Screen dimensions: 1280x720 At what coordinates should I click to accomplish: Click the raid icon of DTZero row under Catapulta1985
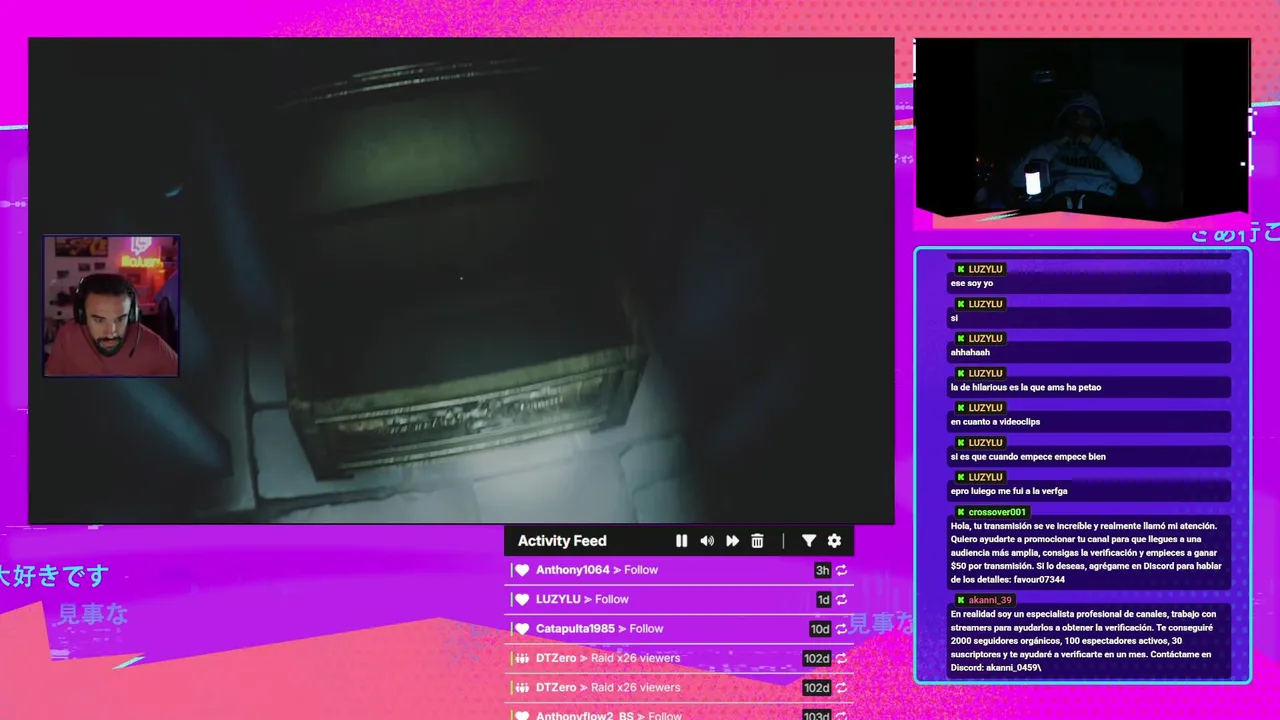pyautogui.click(x=521, y=658)
